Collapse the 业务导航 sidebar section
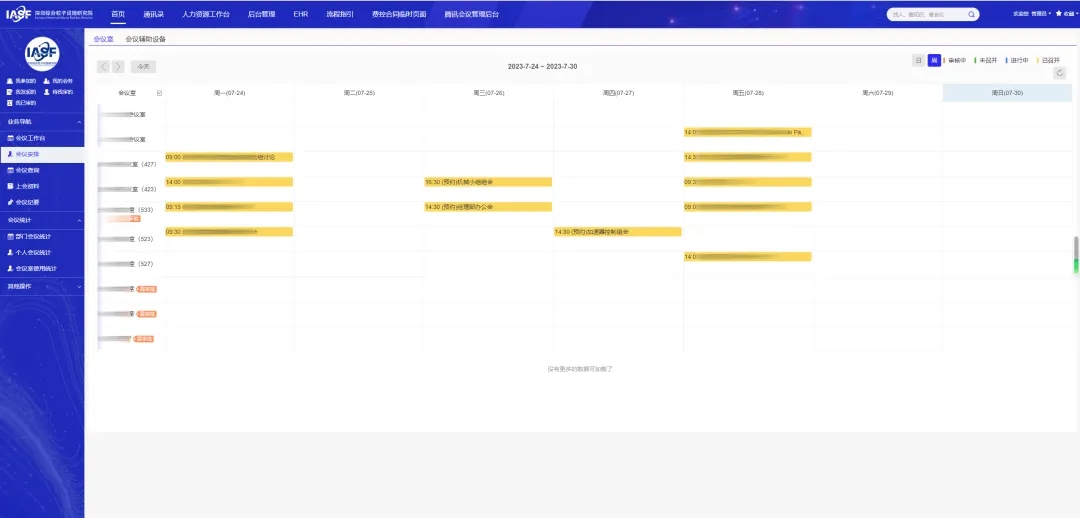 (78, 121)
